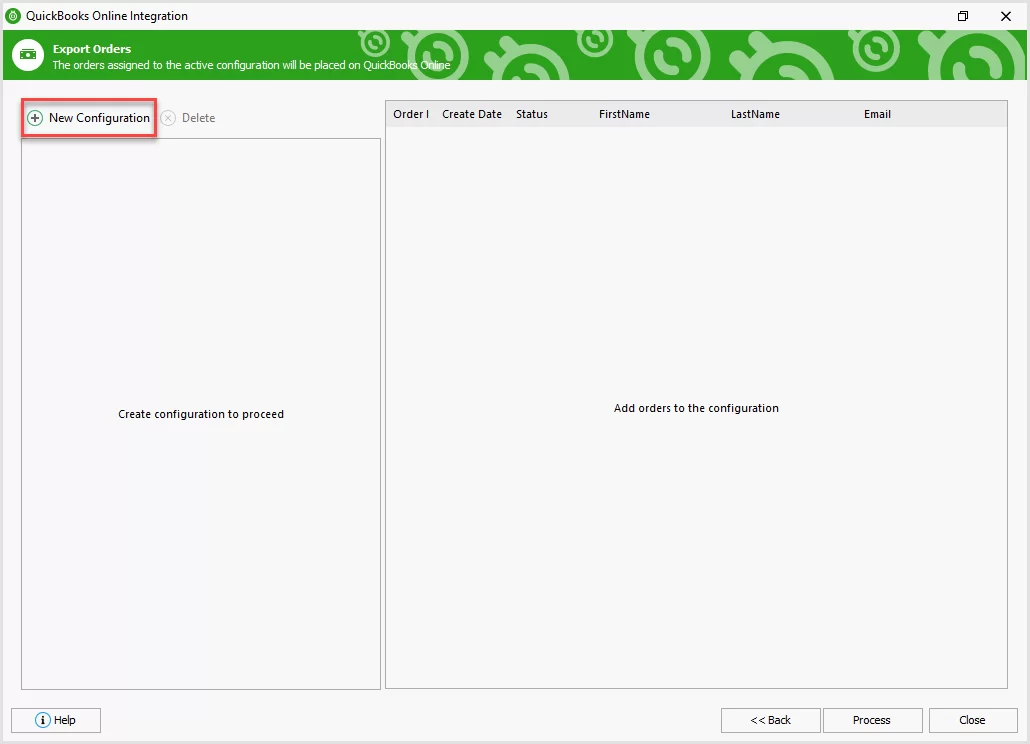The image size is (1030, 744).
Task: Sort orders by the Email column
Action: click(x=877, y=114)
